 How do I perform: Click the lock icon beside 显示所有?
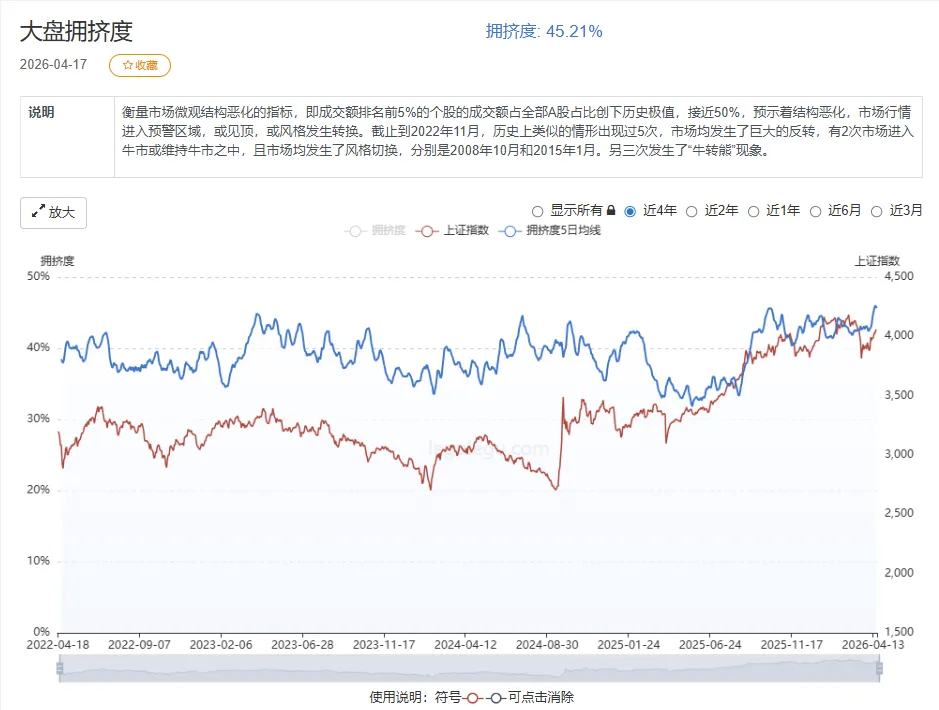point(610,211)
